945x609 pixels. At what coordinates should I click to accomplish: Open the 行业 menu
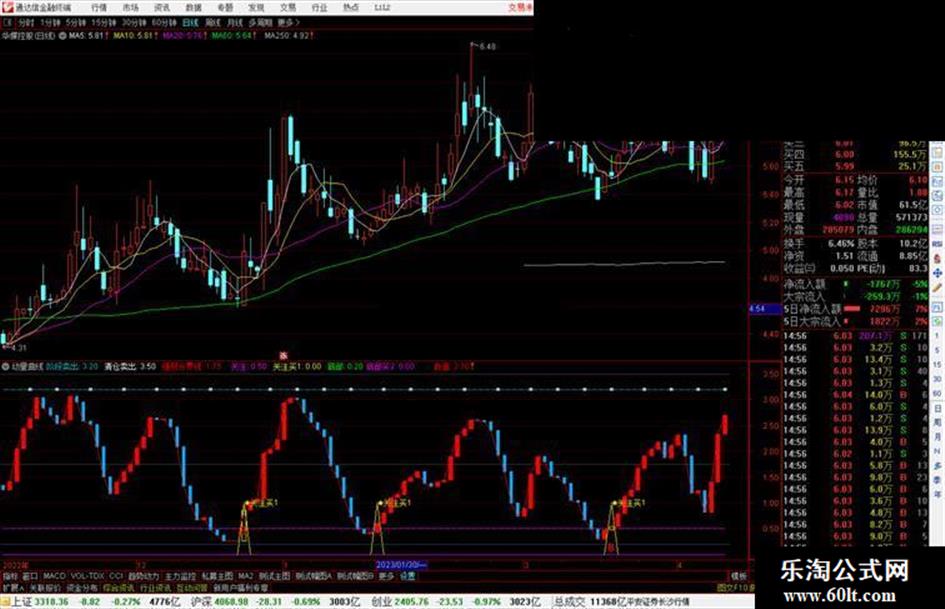coord(319,8)
